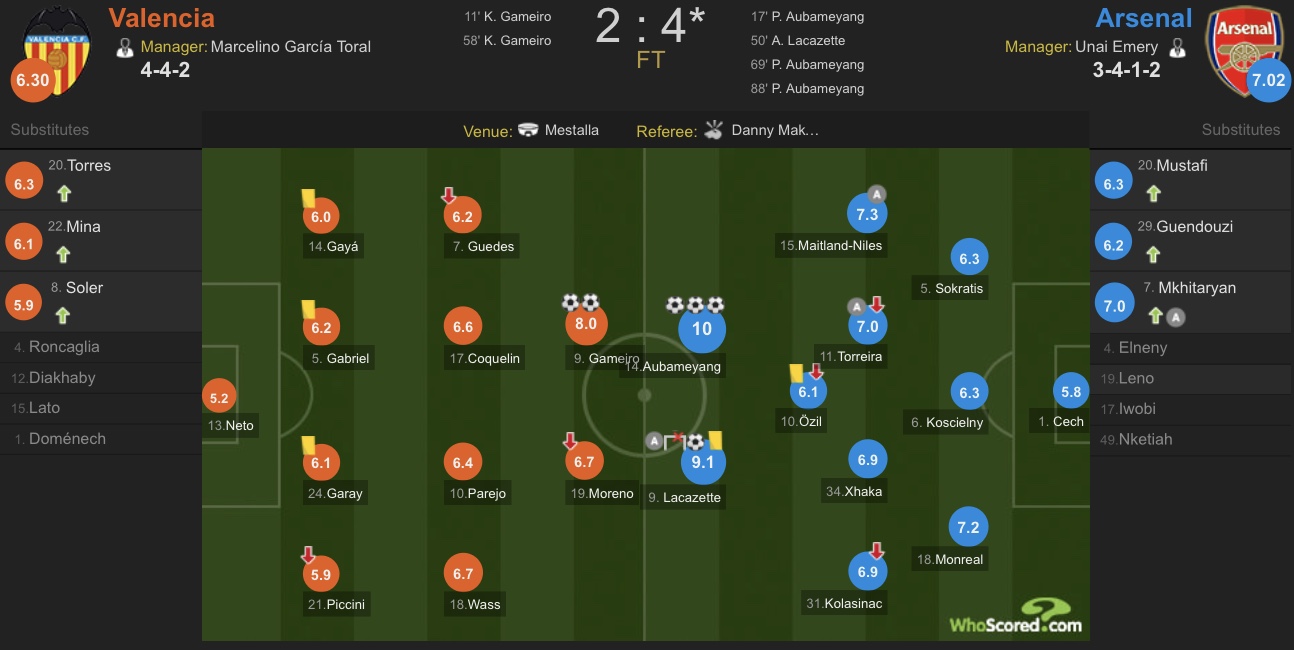
Task: Click Valencia's 6.30 team rating badge
Action: click(32, 80)
